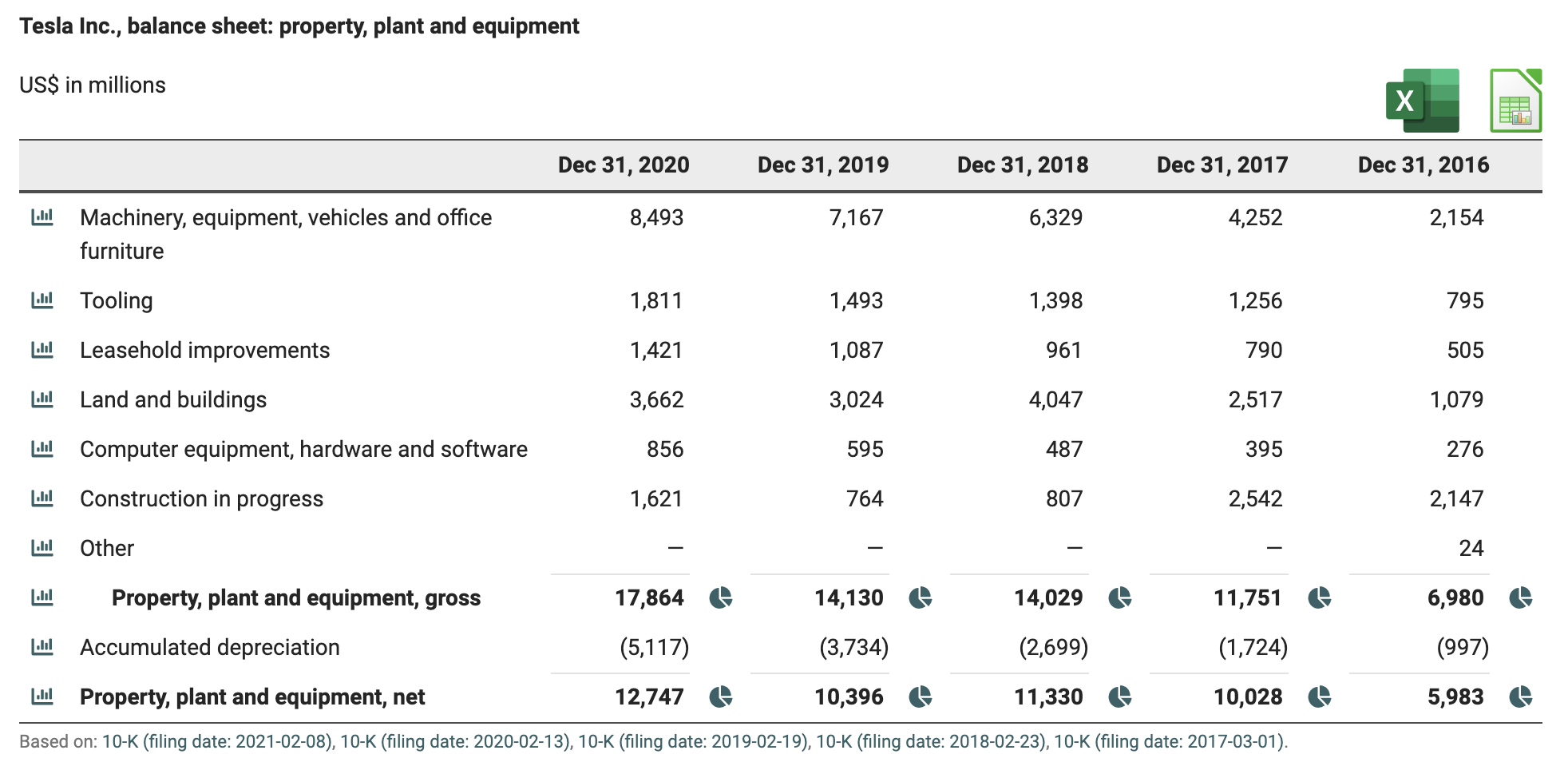Click the Property, plant and equipment, gross label
Image resolution: width=1568 pixels, height=770 pixels.
(x=296, y=597)
